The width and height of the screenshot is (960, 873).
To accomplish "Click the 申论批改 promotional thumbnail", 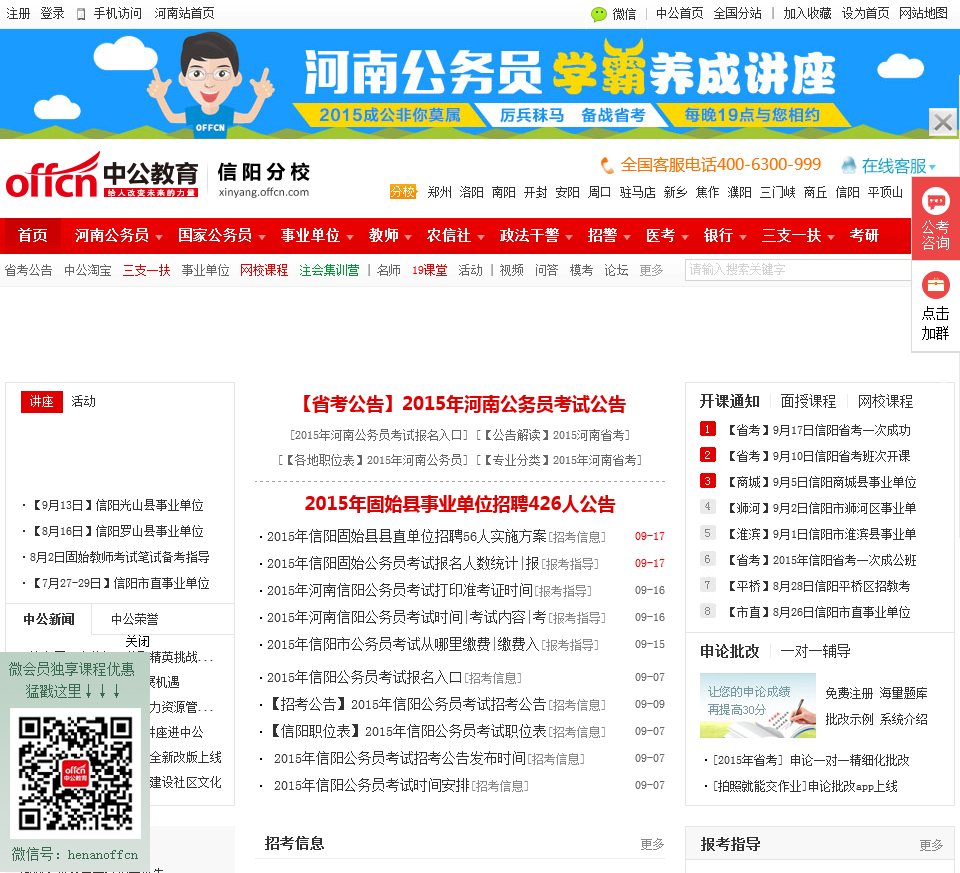I will pos(758,705).
